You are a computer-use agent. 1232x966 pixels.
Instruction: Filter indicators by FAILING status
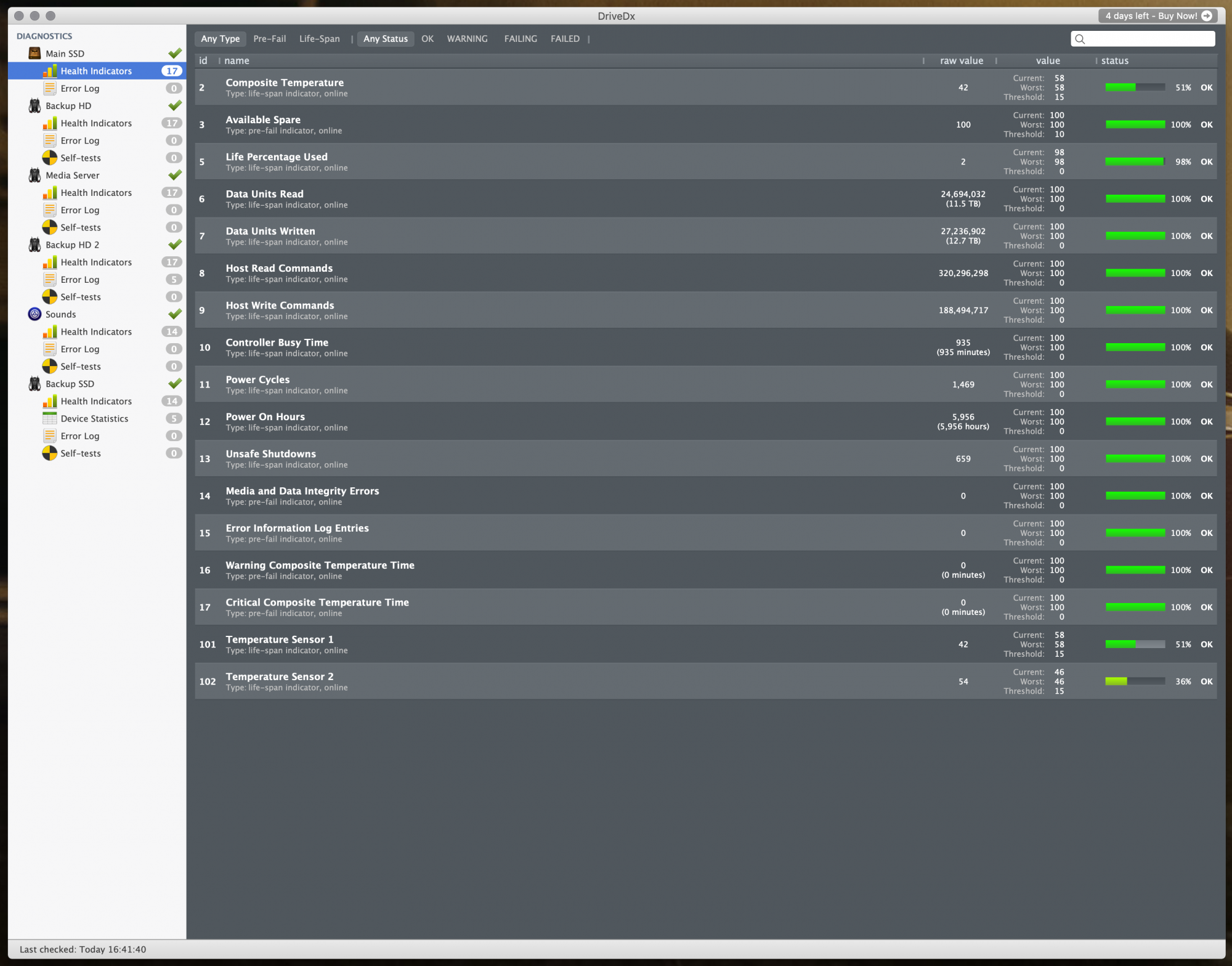point(521,39)
